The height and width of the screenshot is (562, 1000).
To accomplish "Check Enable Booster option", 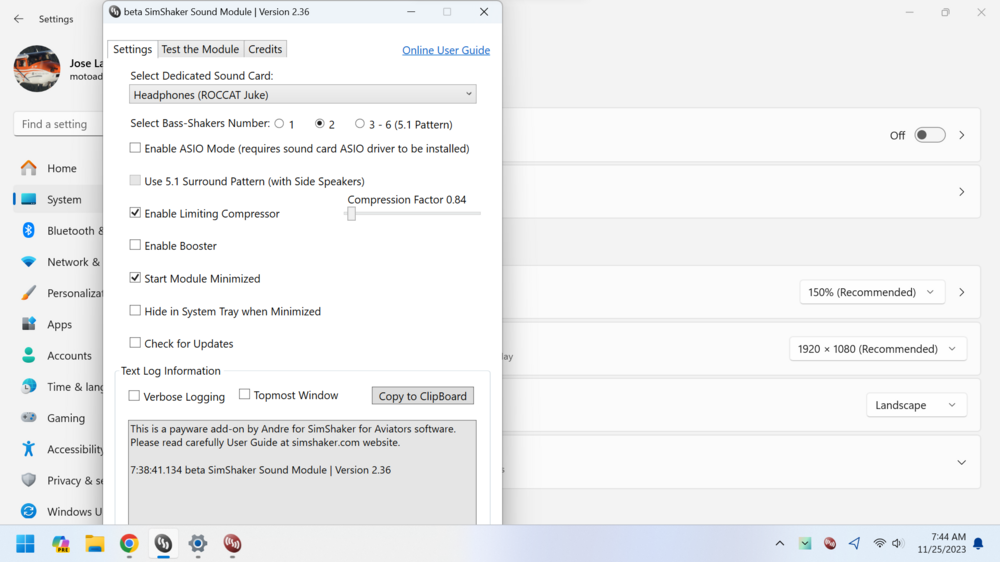I will pos(135,245).
